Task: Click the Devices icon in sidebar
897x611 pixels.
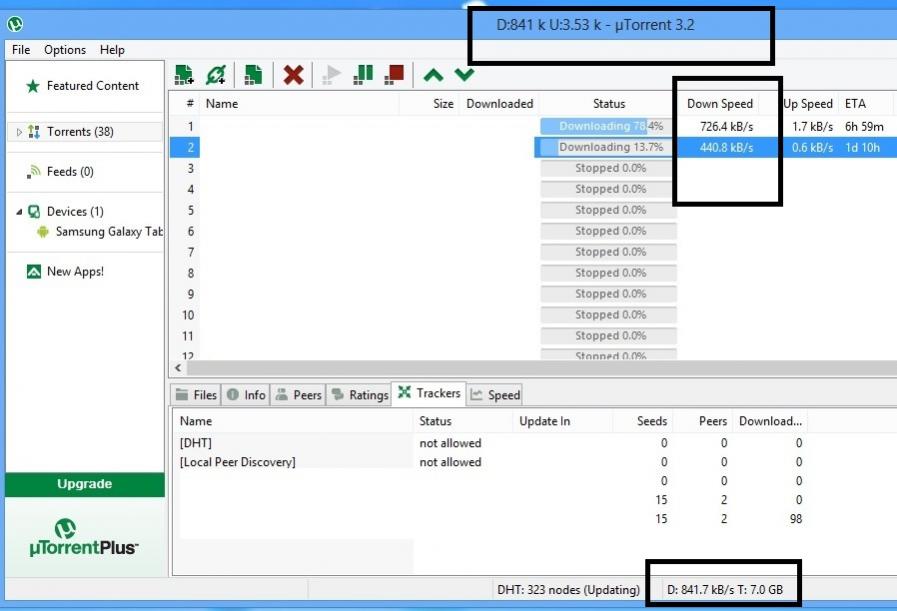Action: [34, 212]
